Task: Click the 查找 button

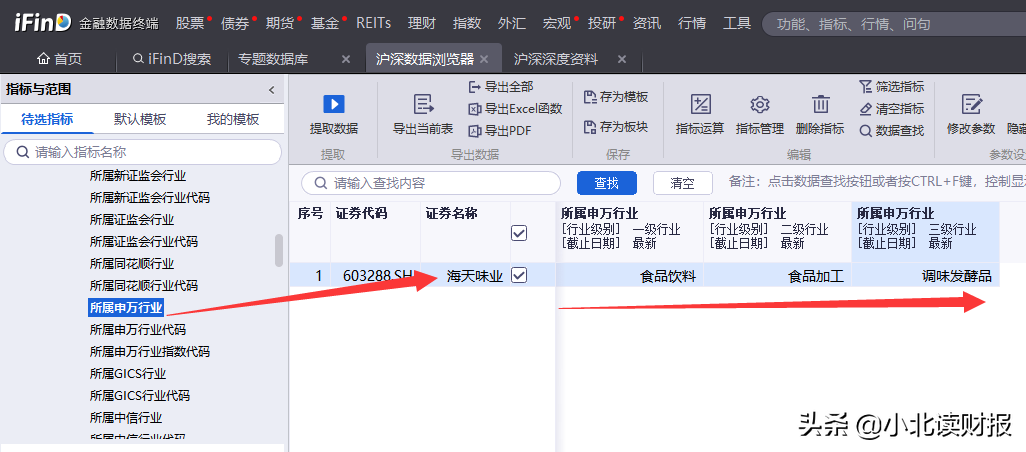Action: coord(607,184)
